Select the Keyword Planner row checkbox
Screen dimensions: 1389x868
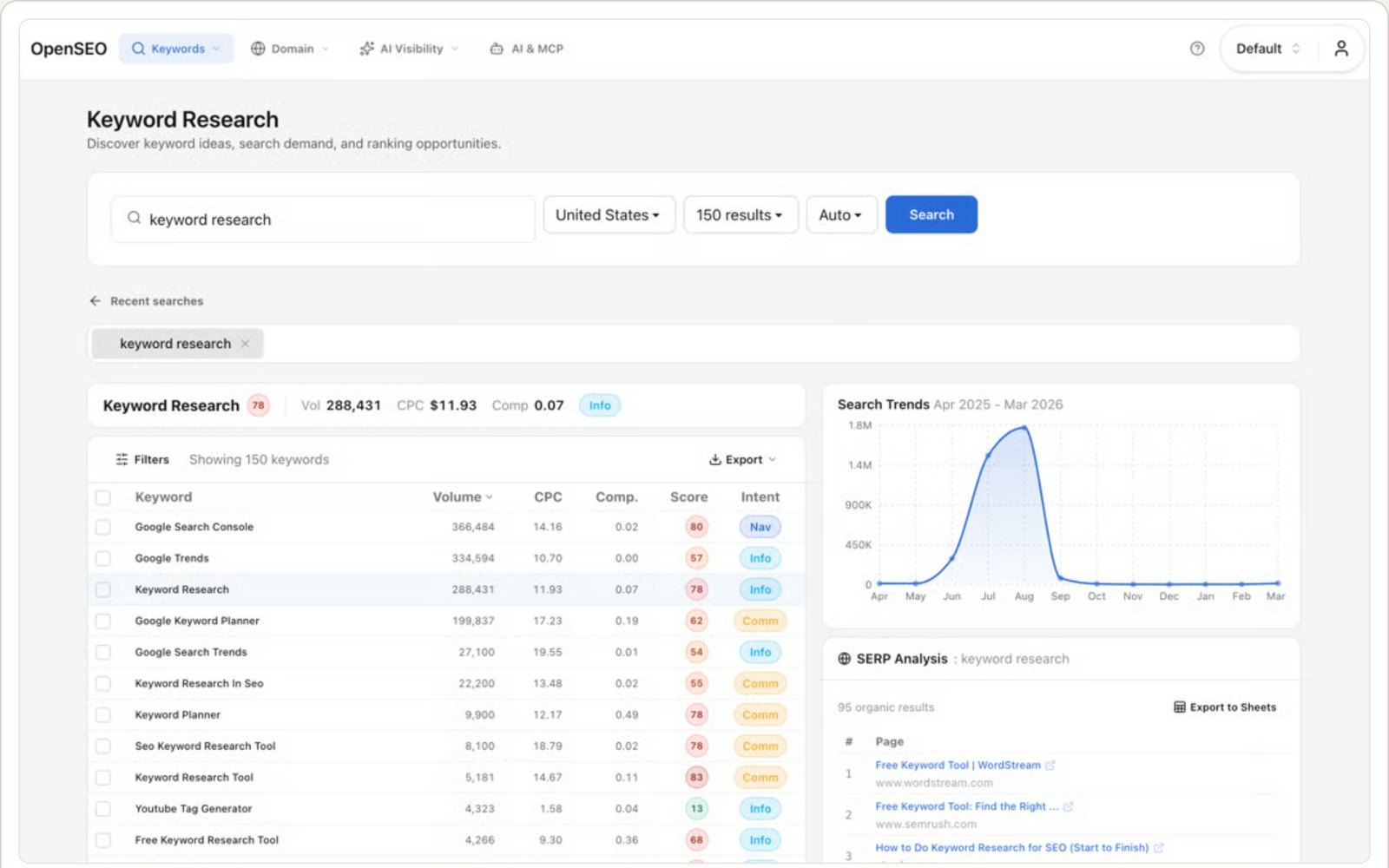(103, 714)
